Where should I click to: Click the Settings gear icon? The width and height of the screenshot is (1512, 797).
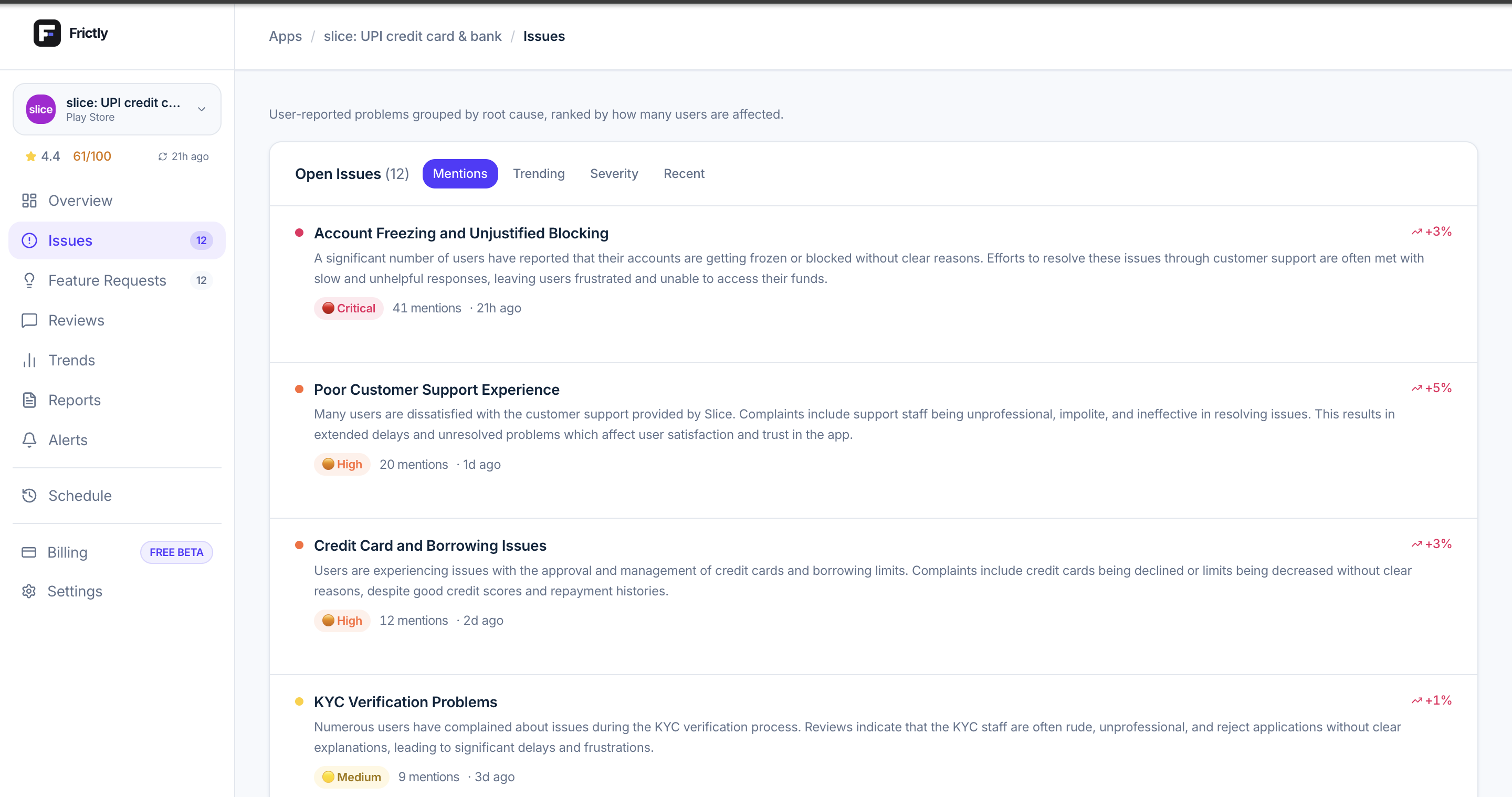(x=29, y=591)
